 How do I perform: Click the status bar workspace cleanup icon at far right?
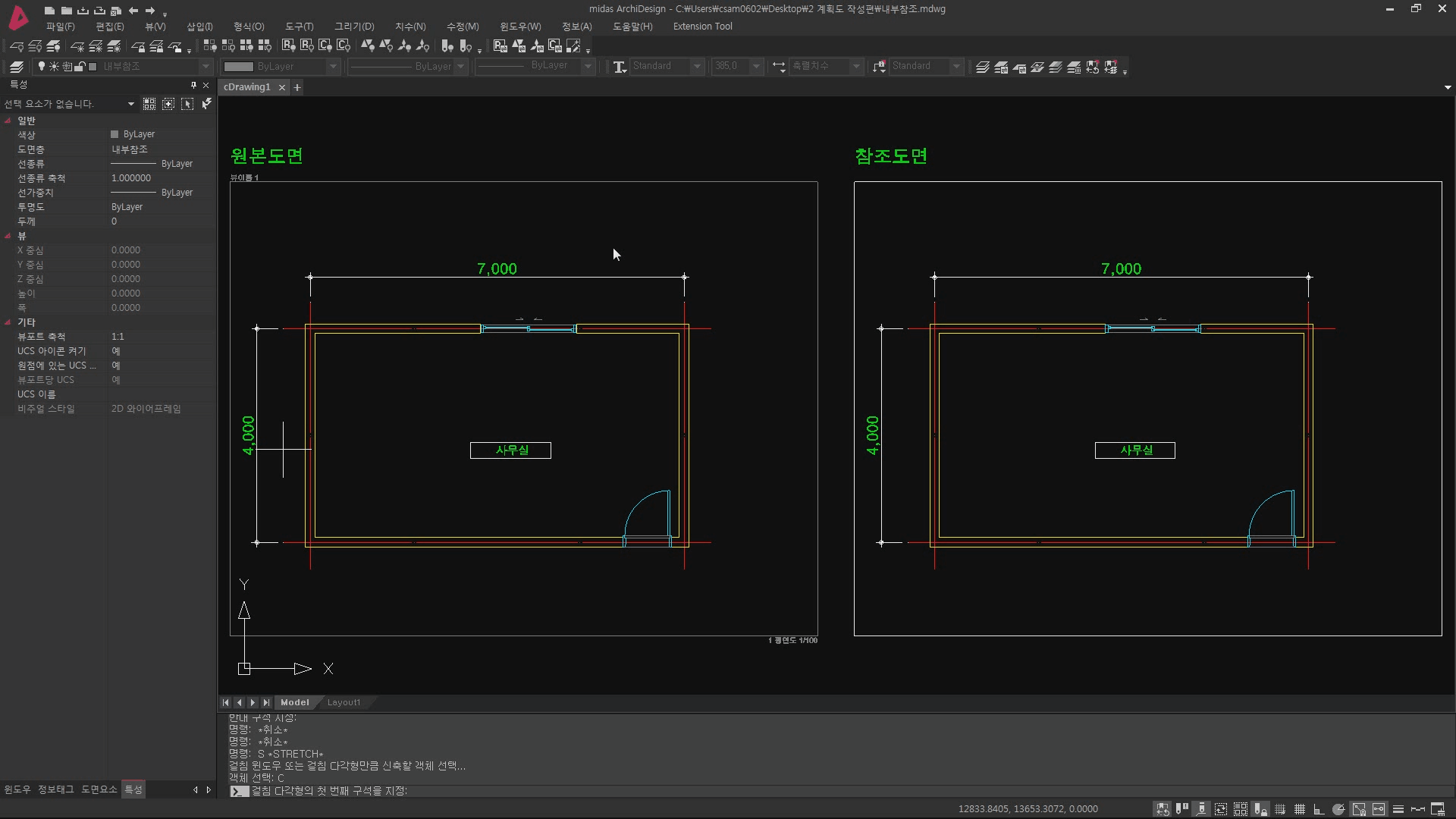click(1437, 809)
